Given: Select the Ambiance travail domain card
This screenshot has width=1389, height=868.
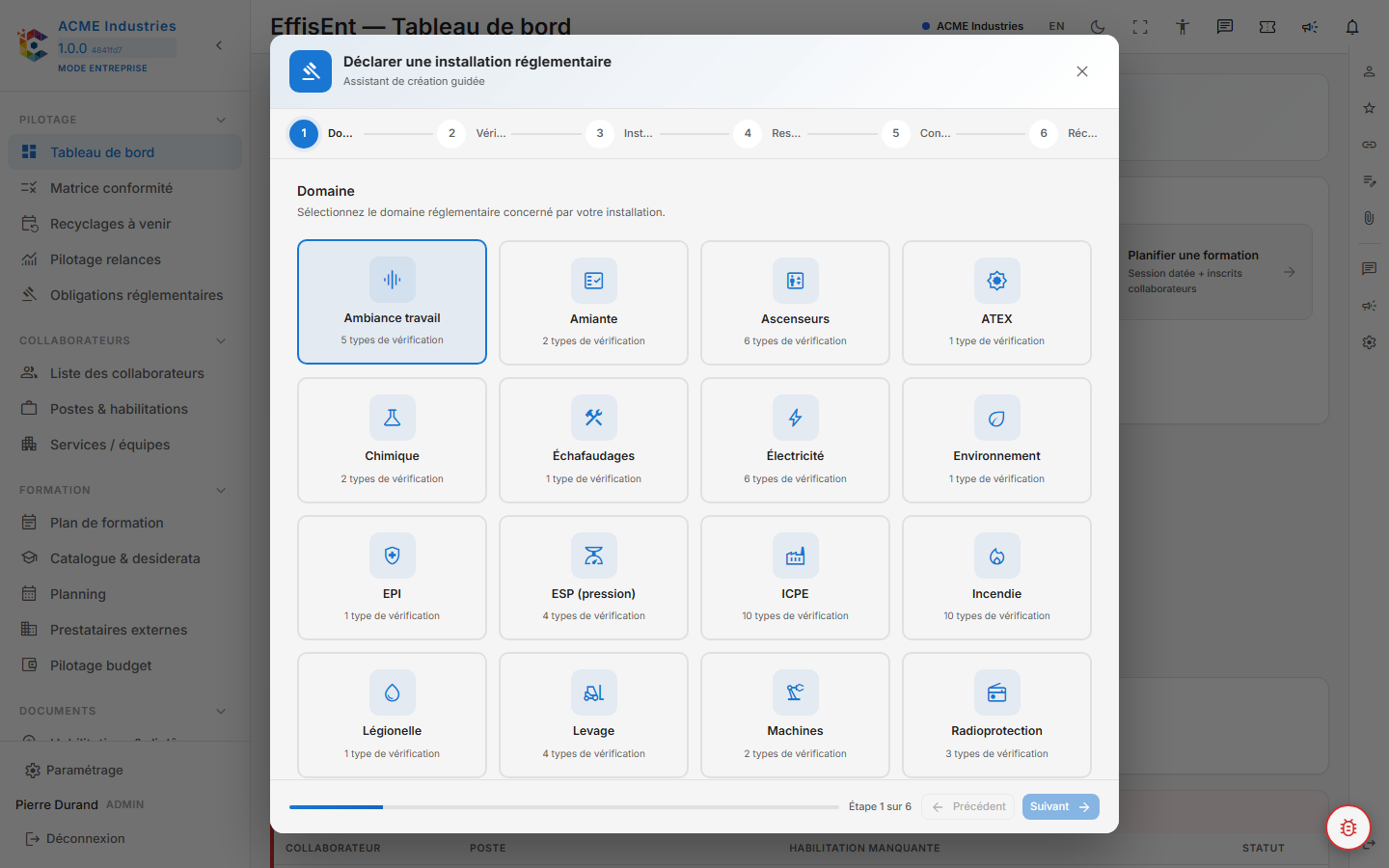Looking at the screenshot, I should pyautogui.click(x=392, y=302).
